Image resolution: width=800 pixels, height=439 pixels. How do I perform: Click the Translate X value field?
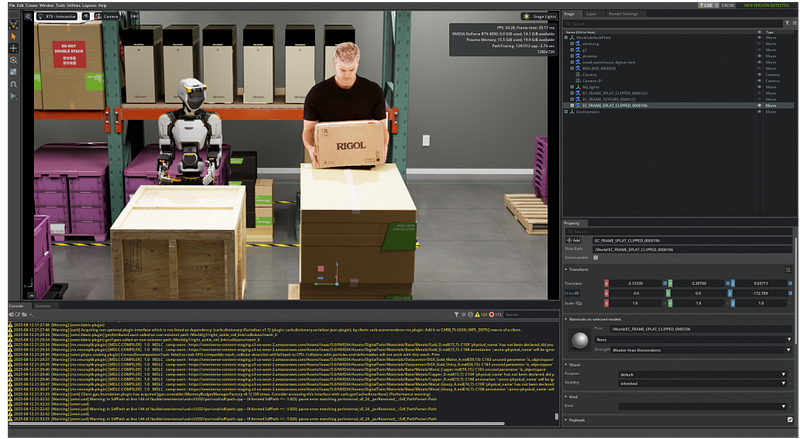(x=635, y=283)
